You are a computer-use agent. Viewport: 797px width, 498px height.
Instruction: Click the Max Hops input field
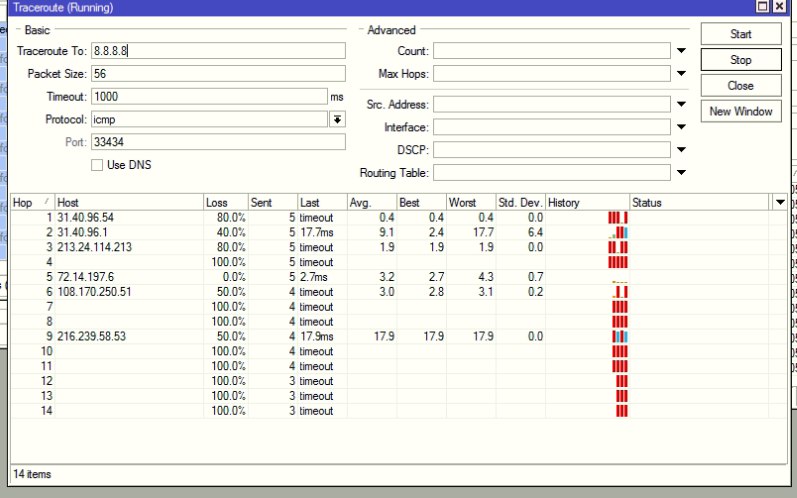click(x=551, y=74)
